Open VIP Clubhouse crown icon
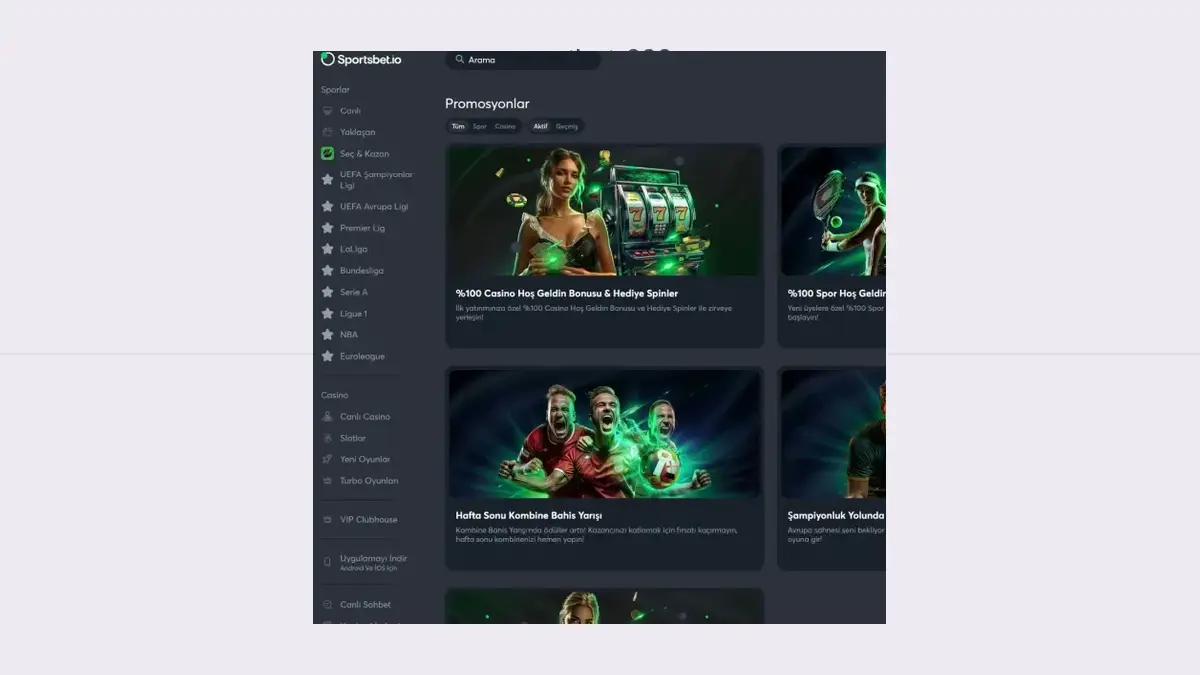Screen dimensions: 1200x675 point(327,520)
